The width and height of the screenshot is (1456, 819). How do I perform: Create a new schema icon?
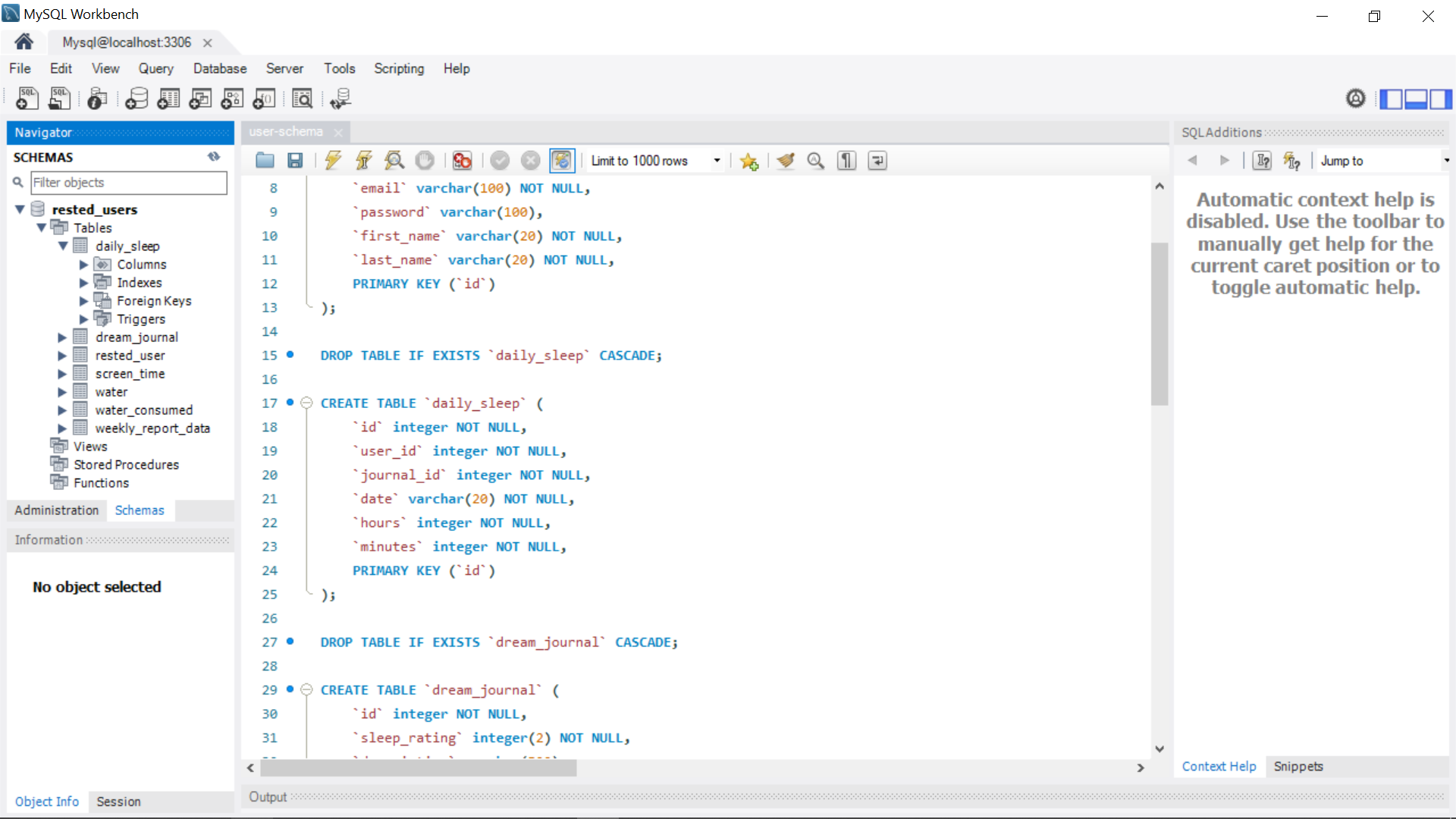pos(136,99)
